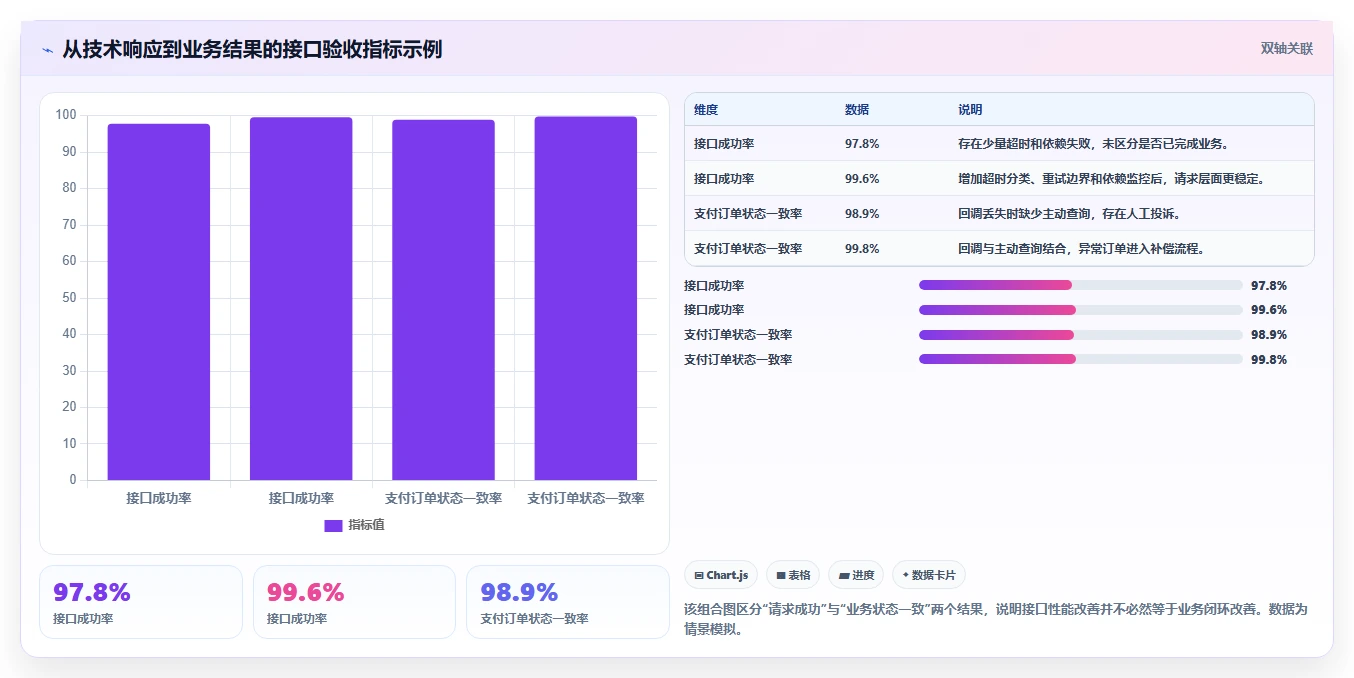Click the progress bar showing 98.9%
This screenshot has width=1354, height=678.
[x=1081, y=335]
